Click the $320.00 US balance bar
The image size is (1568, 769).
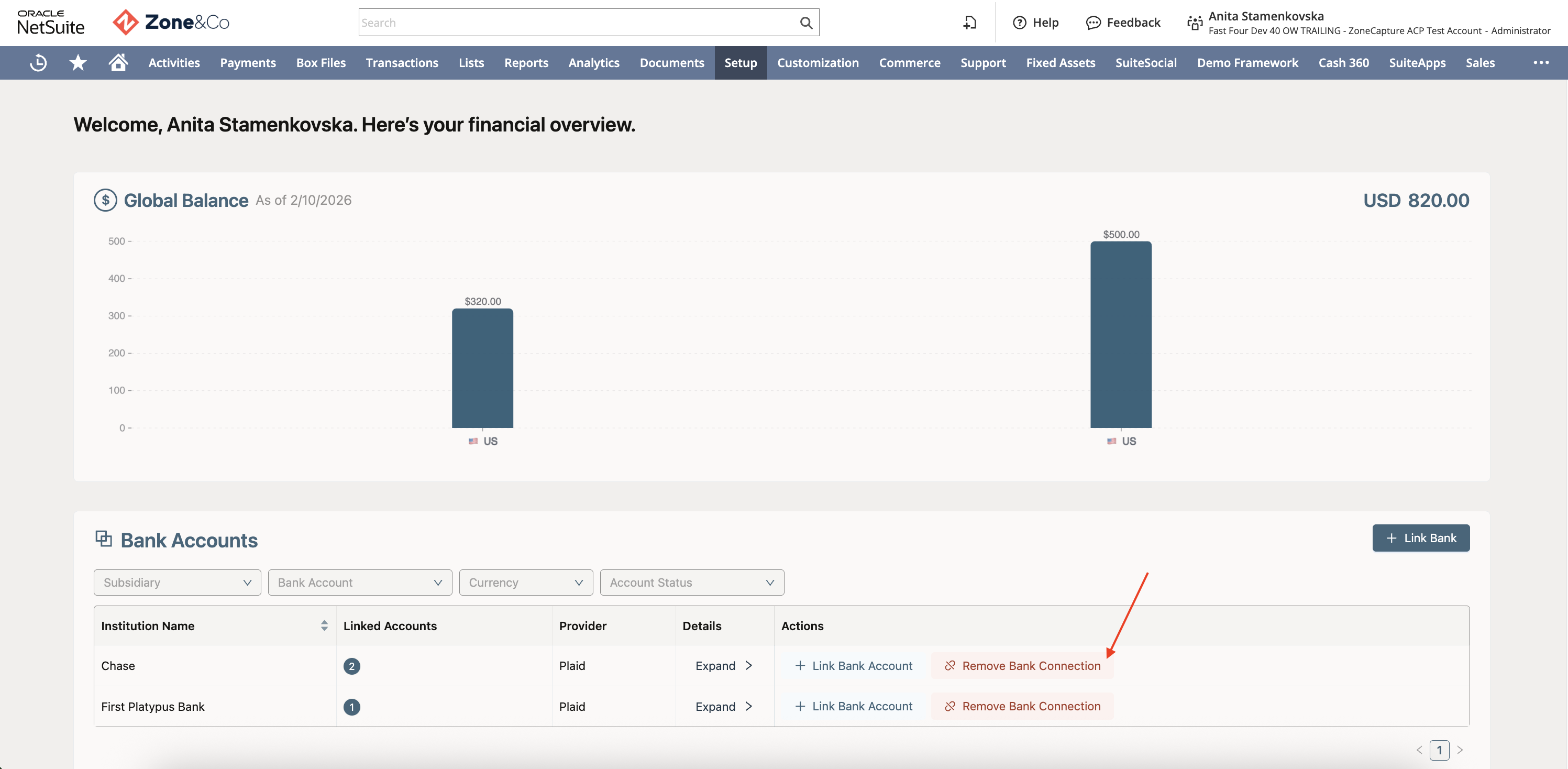pyautogui.click(x=483, y=368)
